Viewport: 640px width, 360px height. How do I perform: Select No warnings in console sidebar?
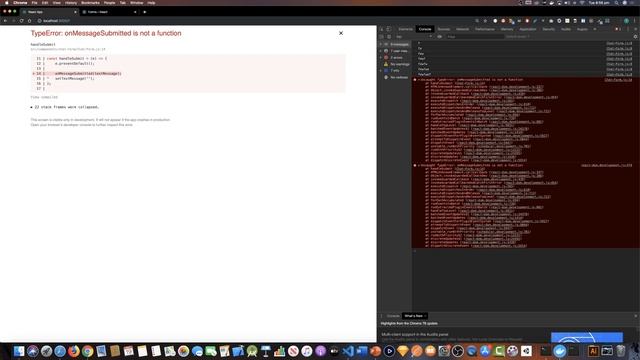(396, 64)
